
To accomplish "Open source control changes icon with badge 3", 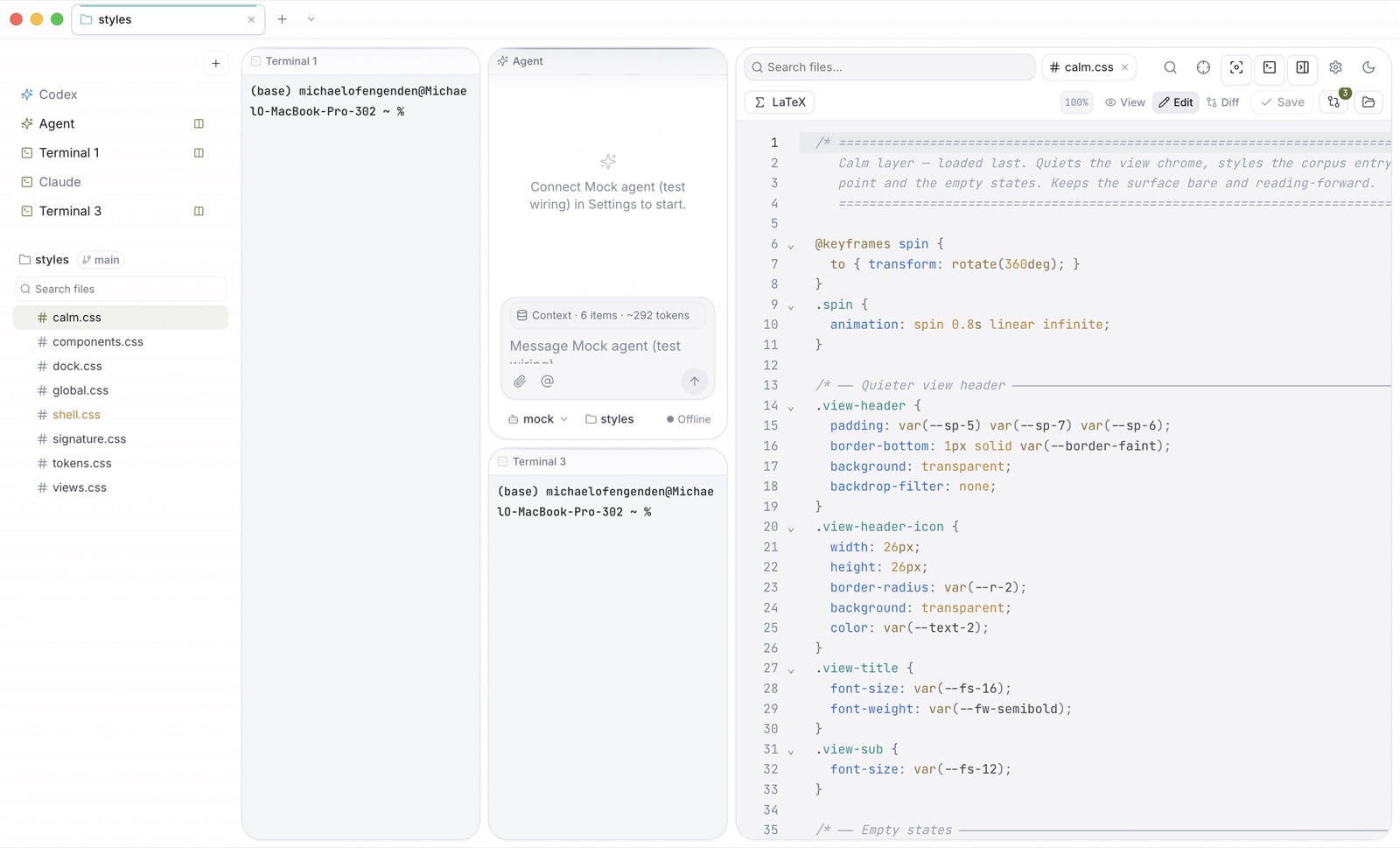I will point(1335,102).
